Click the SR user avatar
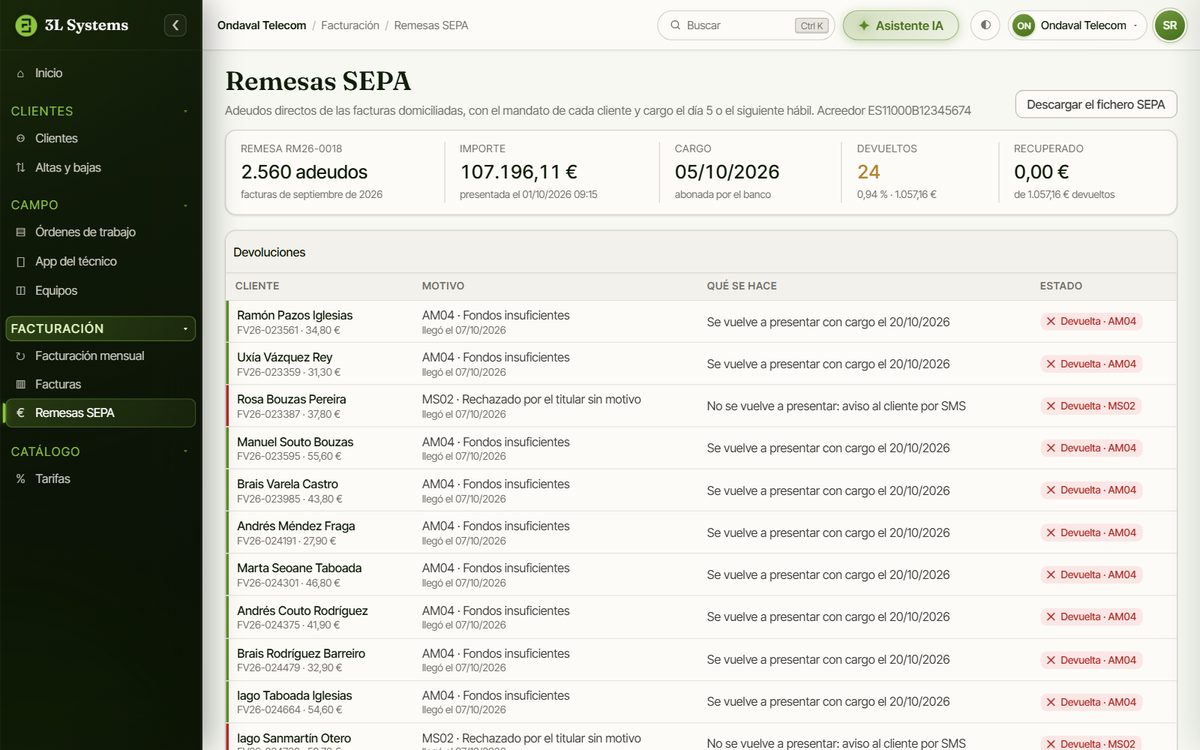Screen dimensions: 1200x750 pyautogui.click(x=1169, y=25)
